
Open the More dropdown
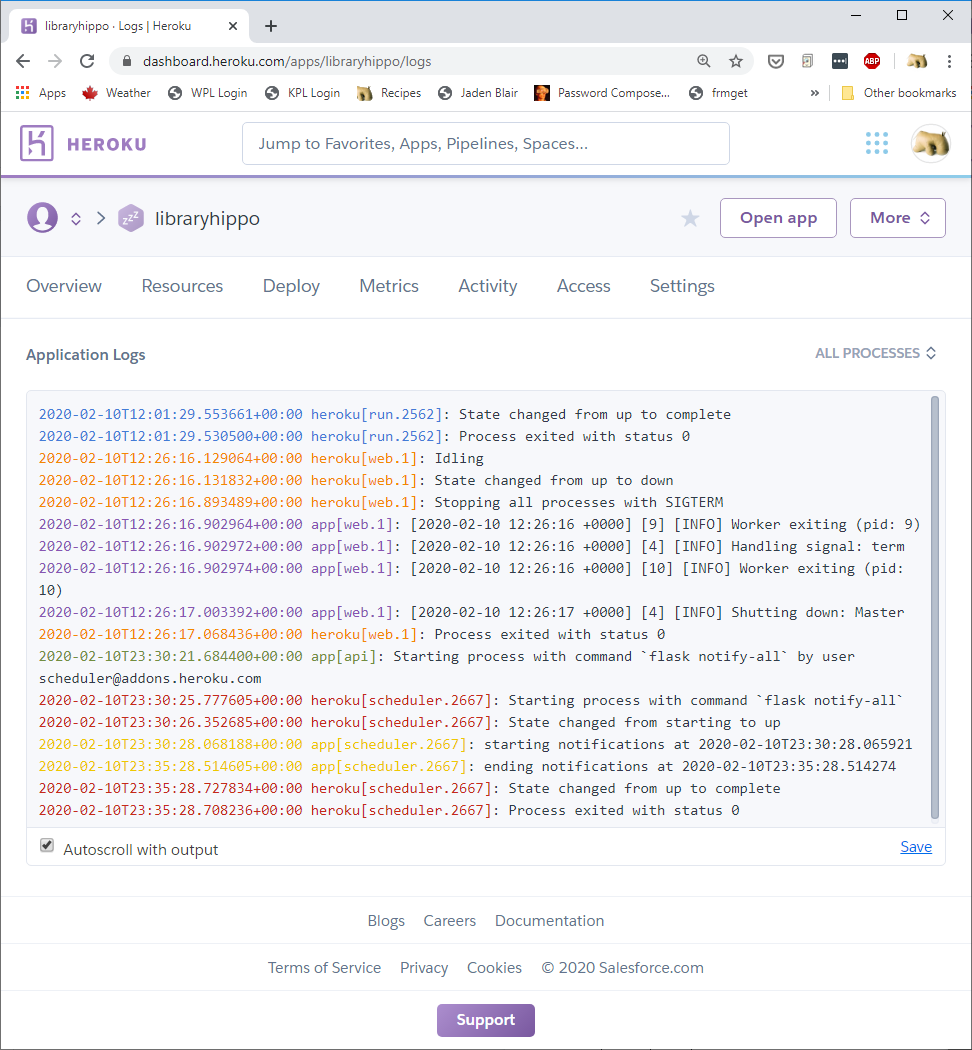point(897,217)
